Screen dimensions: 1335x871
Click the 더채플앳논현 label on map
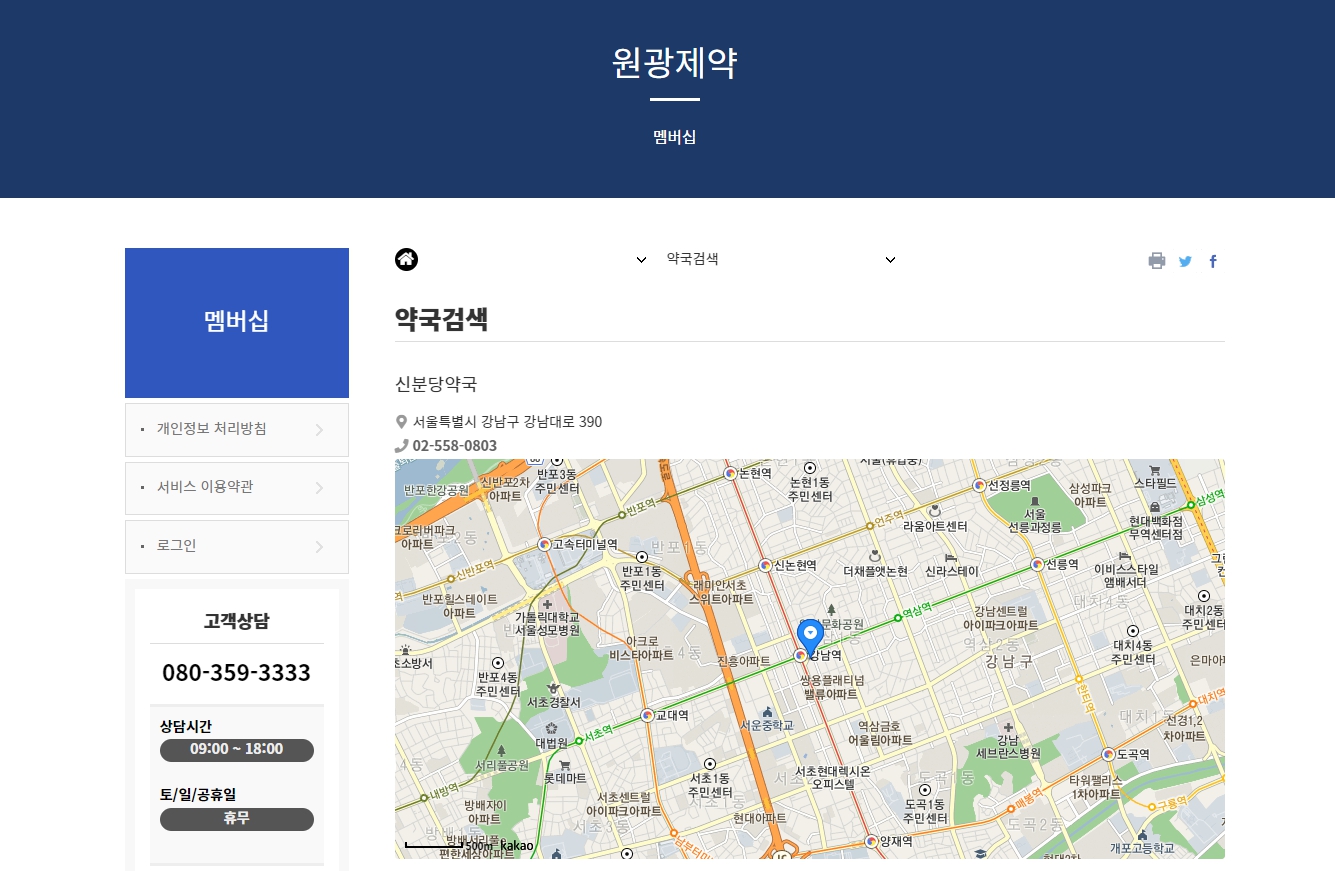point(875,571)
